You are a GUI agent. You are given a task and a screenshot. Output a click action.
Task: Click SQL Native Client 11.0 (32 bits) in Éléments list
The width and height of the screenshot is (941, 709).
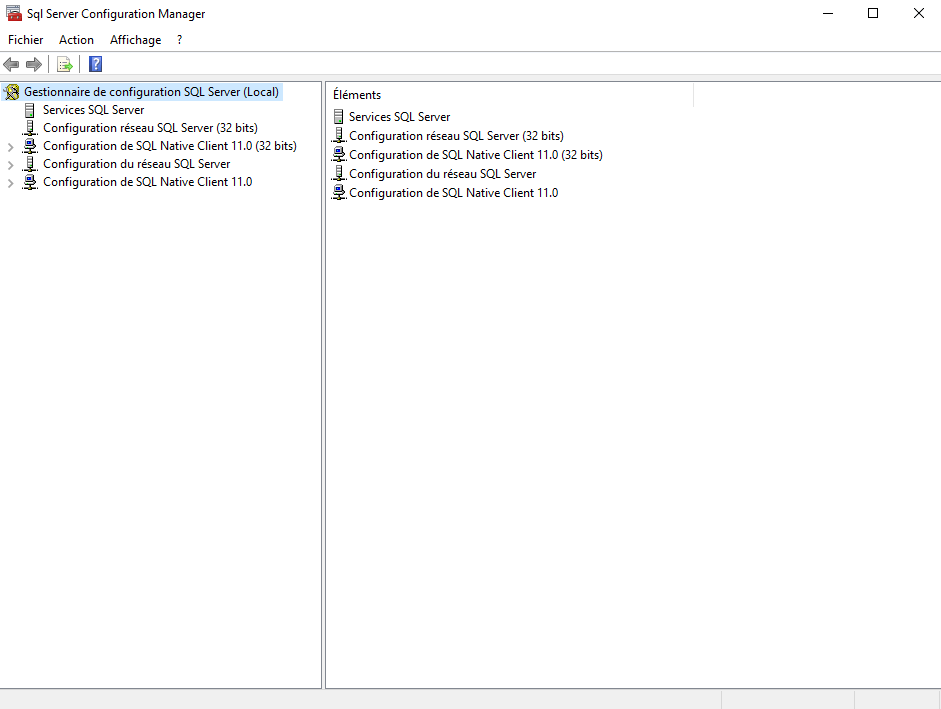coord(475,155)
